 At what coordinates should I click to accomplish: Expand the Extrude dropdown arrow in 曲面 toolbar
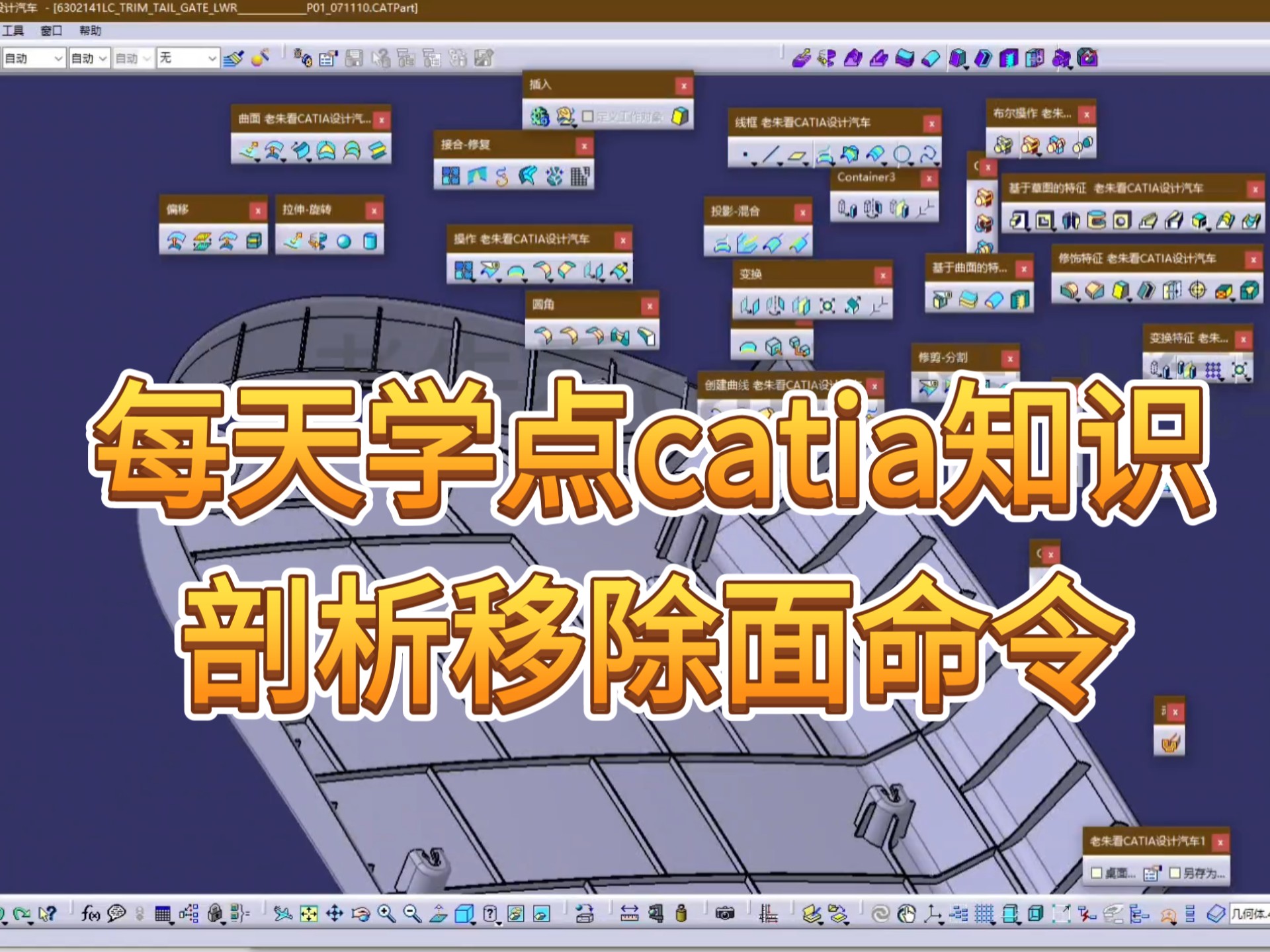[x=257, y=159]
